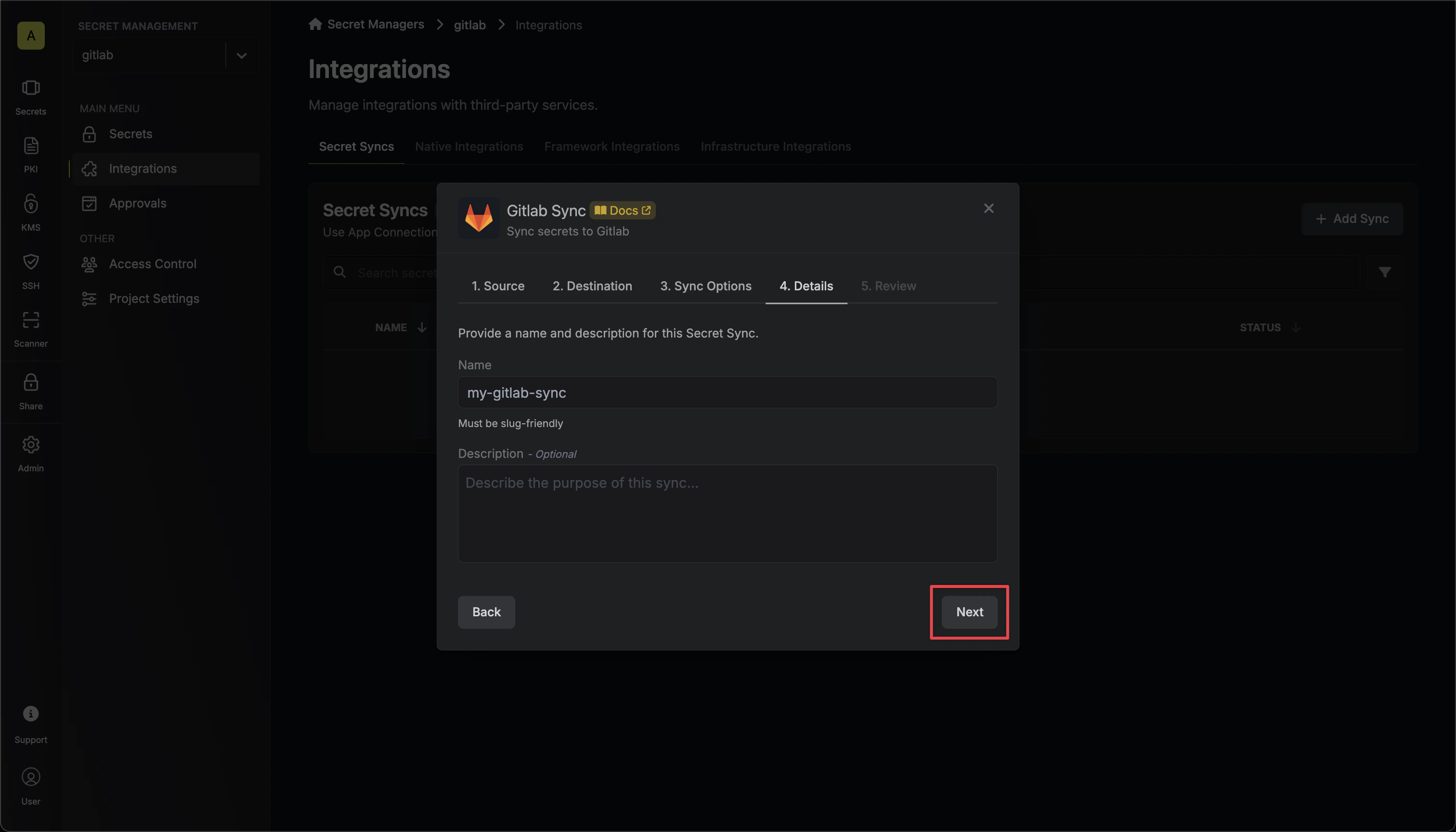Click the GitLab fox logo
This screenshot has width=1456, height=832.
479,218
